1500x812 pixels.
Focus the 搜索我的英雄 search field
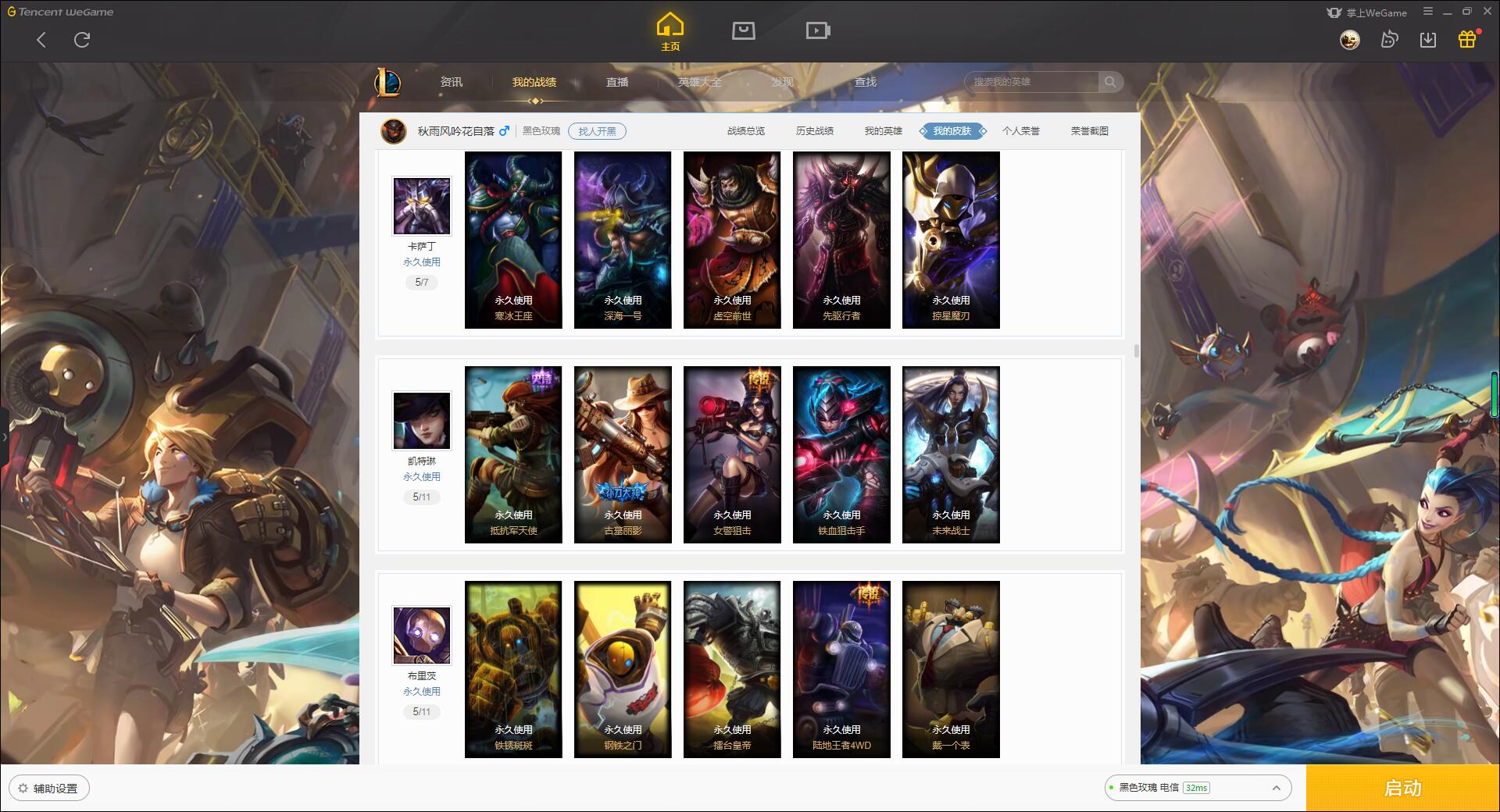click(1033, 82)
